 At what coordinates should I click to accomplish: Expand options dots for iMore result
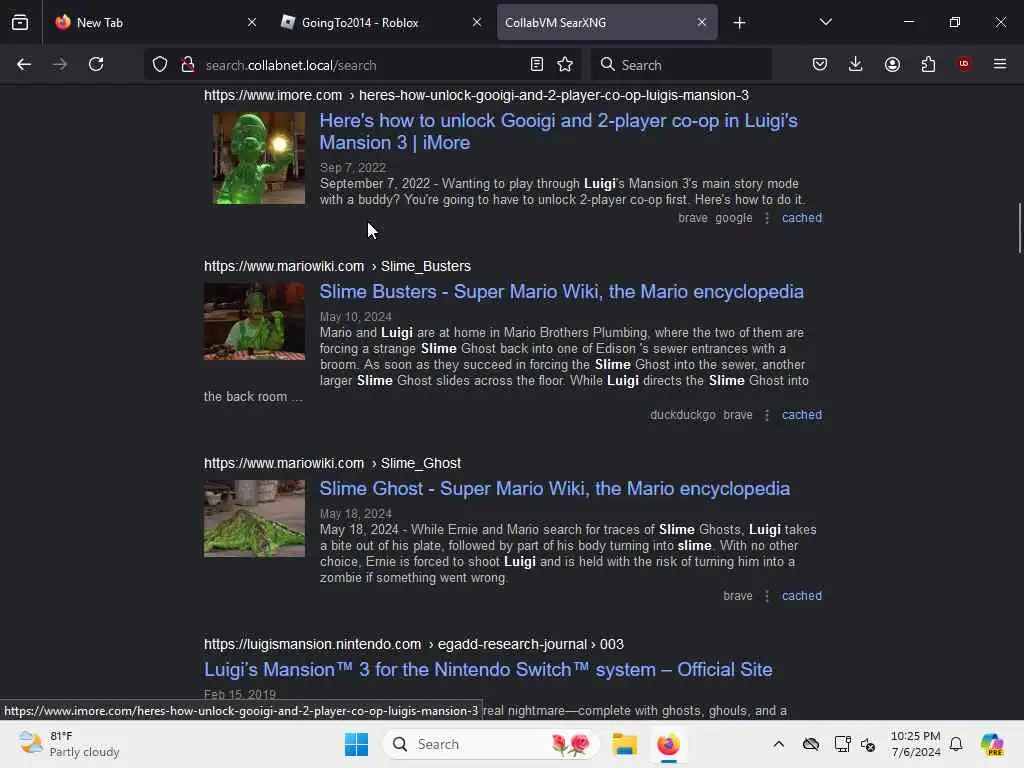(x=767, y=218)
